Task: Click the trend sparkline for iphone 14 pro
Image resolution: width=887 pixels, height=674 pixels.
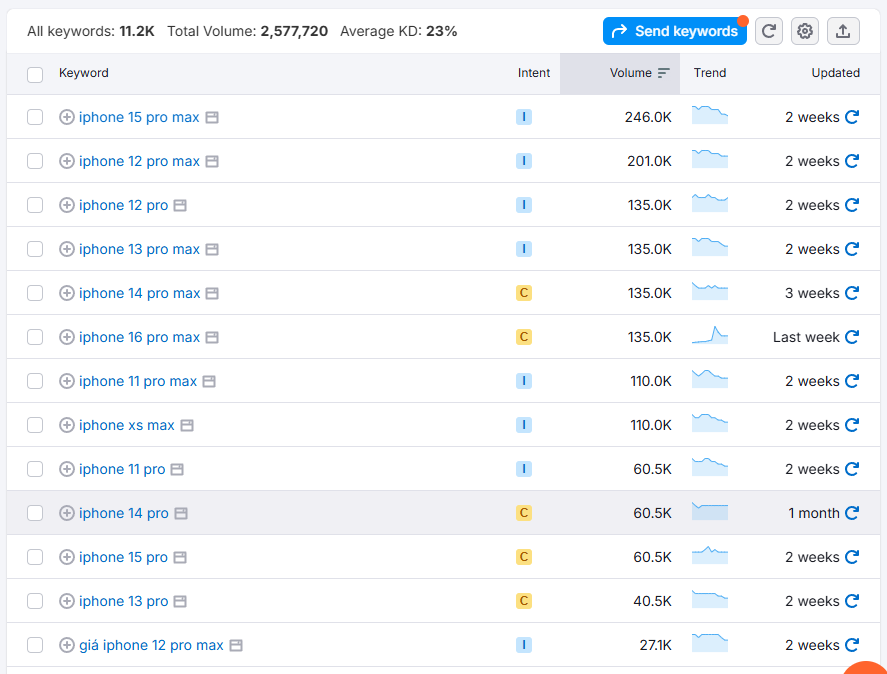Action: point(710,511)
